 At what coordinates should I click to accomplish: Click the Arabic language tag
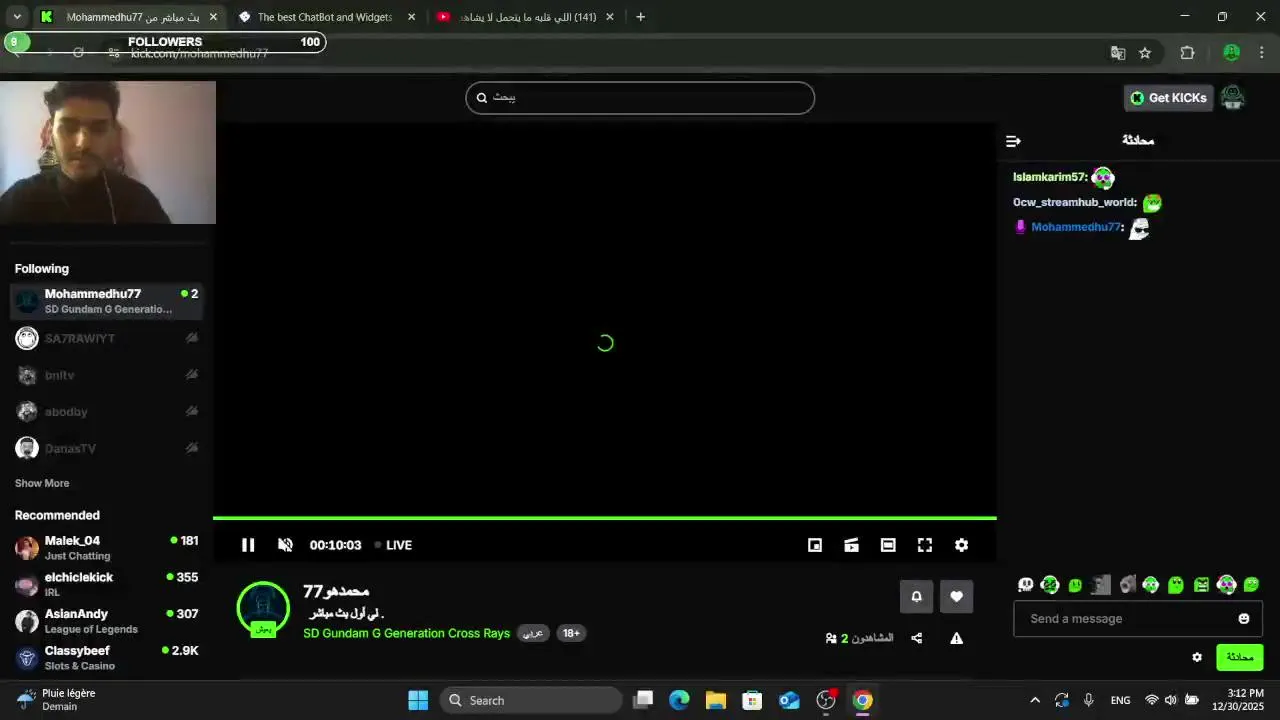[x=533, y=633]
